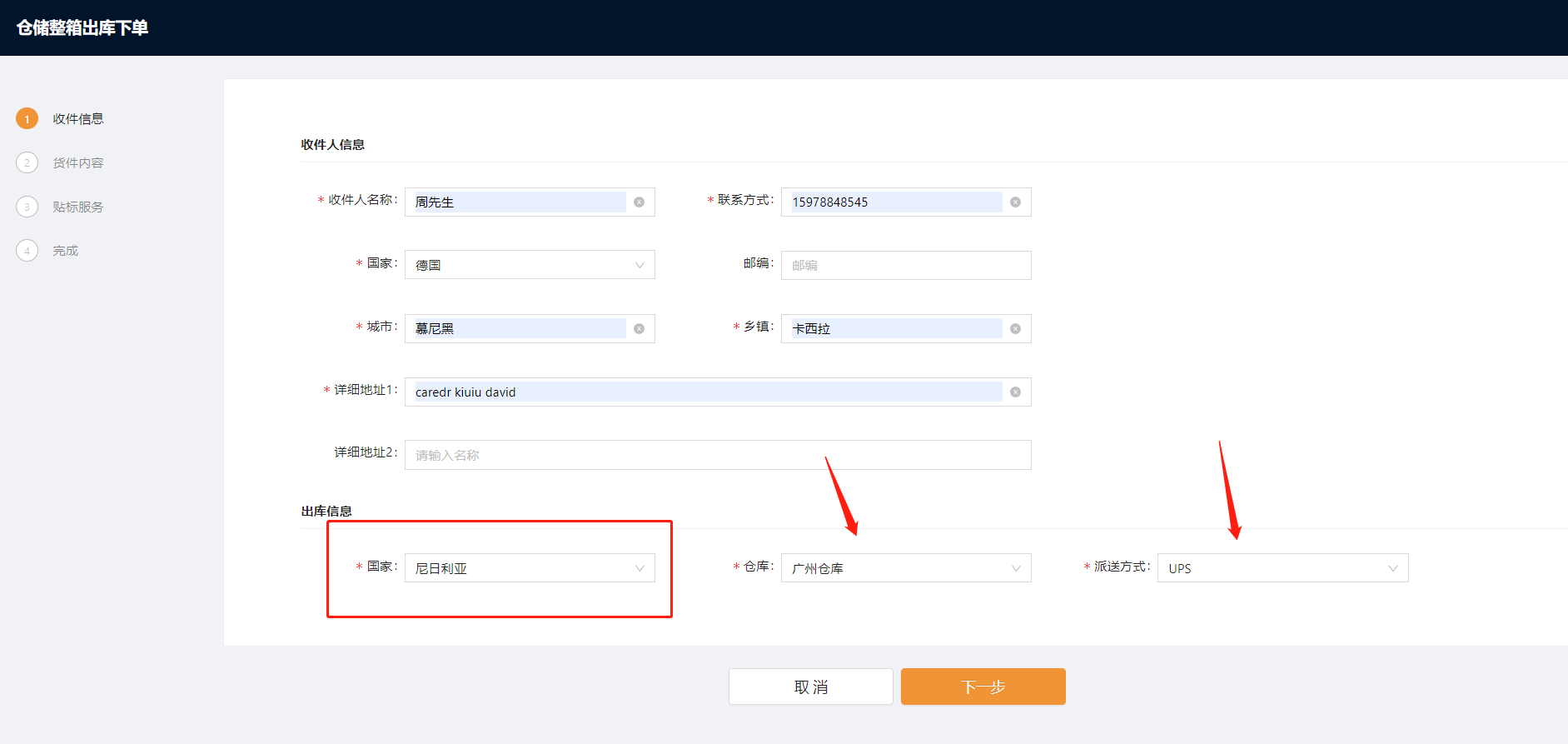The image size is (1568, 744).
Task: Click the orange 下一步 next button
Action: (x=983, y=687)
